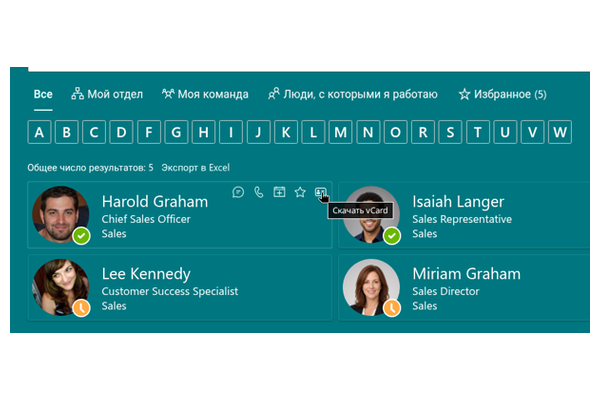Click Экспорт в Excel link

click(x=196, y=168)
